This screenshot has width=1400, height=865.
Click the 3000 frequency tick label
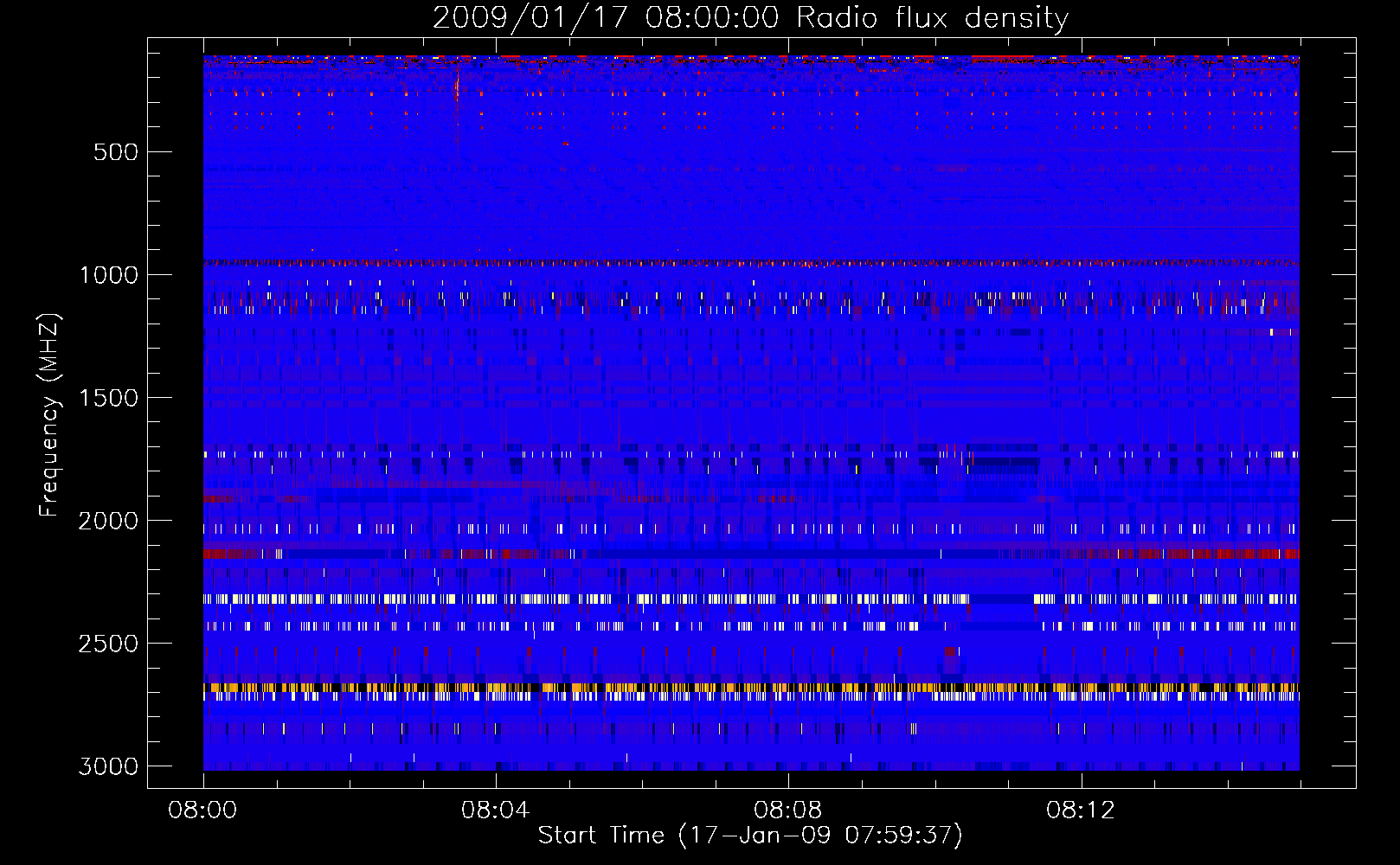click(108, 766)
